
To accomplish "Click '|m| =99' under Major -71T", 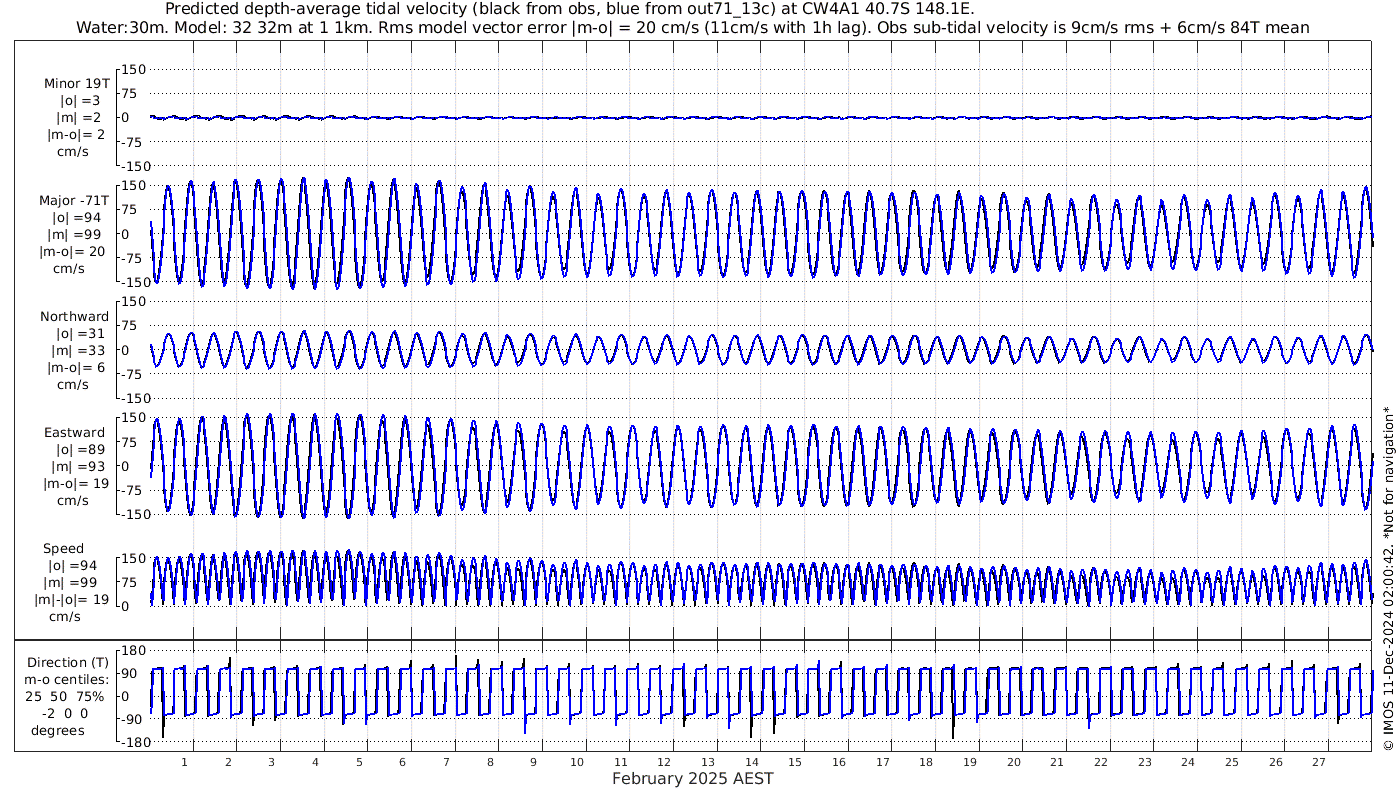I will coord(79,234).
